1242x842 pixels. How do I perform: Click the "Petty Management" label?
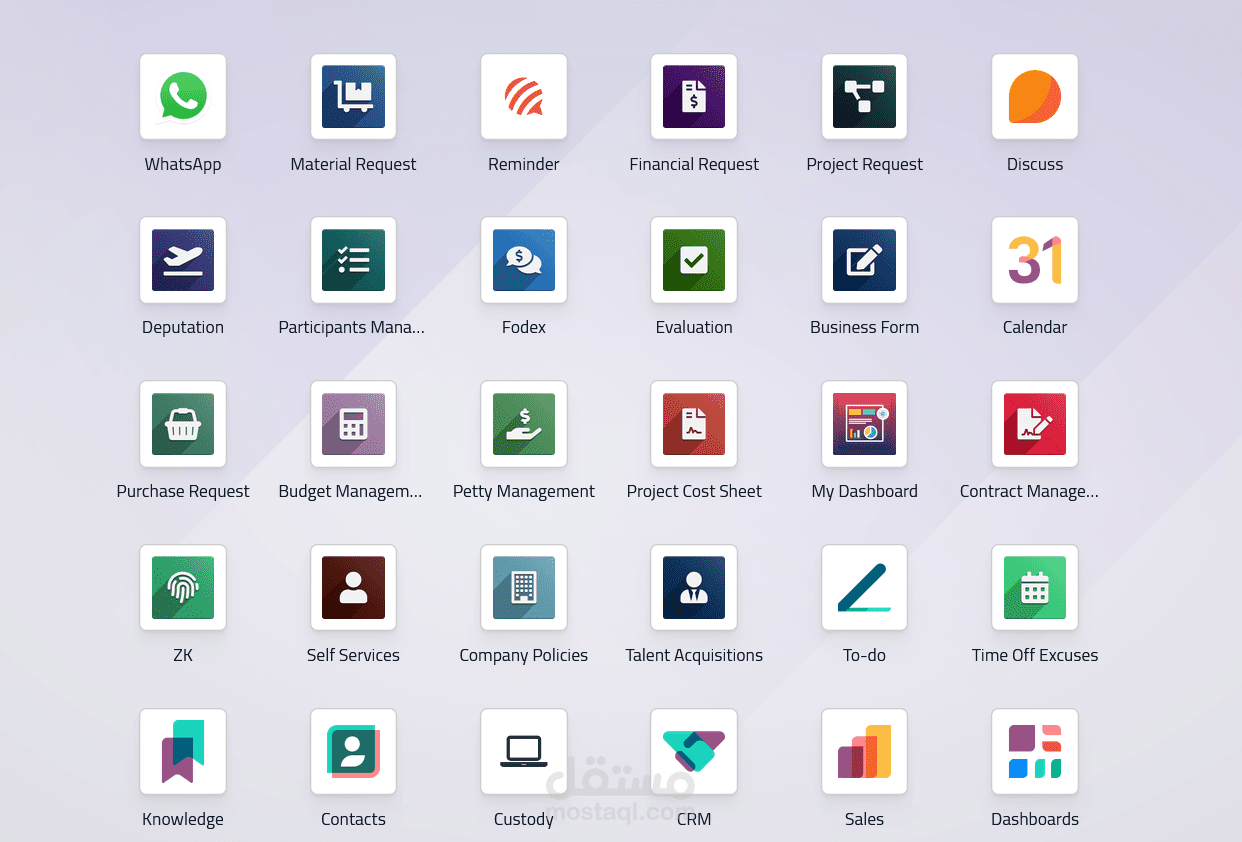point(524,491)
